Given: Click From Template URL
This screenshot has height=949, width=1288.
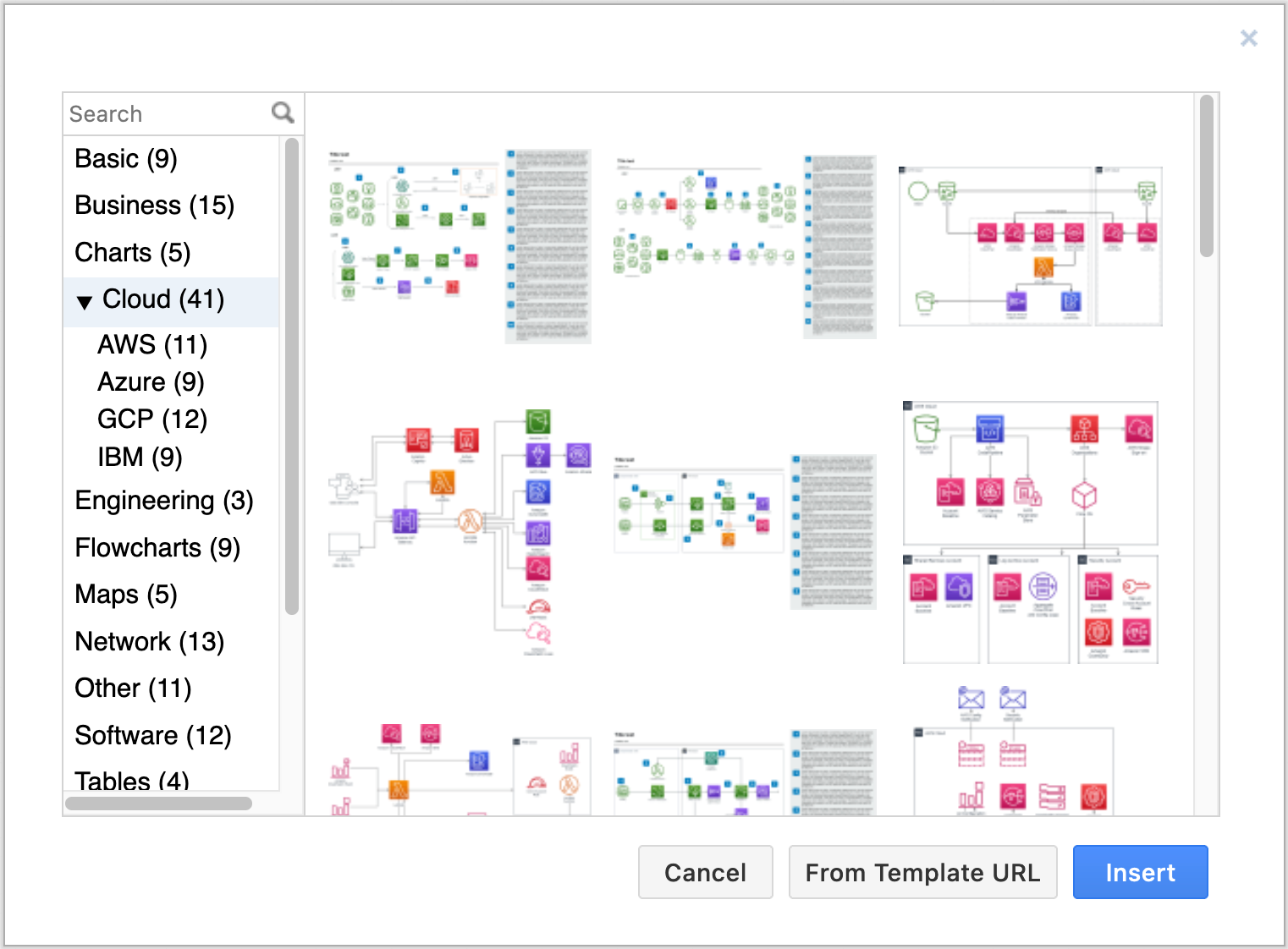Looking at the screenshot, I should tap(922, 872).
